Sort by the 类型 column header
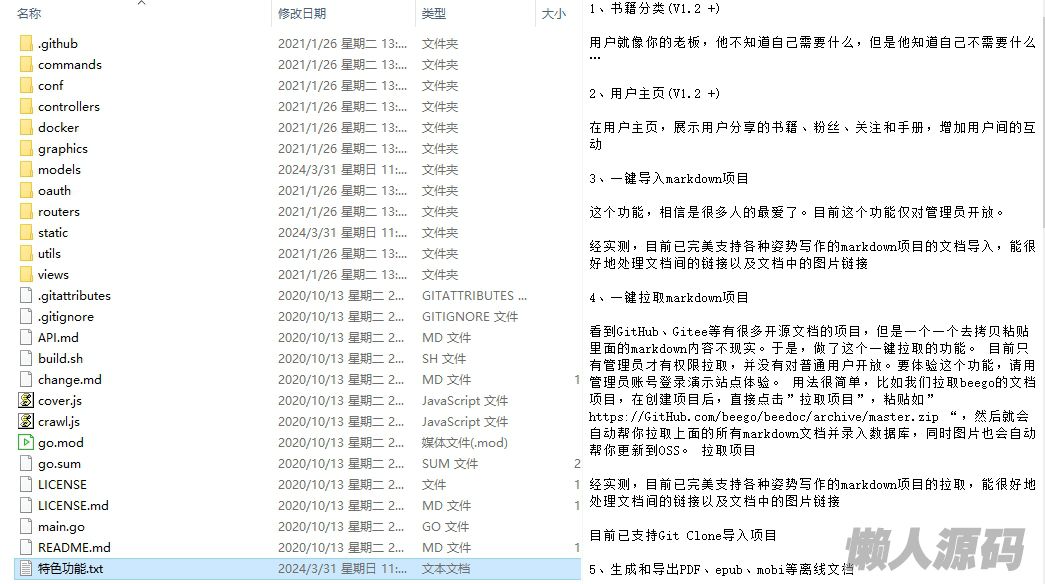1045x584 pixels. pos(434,13)
